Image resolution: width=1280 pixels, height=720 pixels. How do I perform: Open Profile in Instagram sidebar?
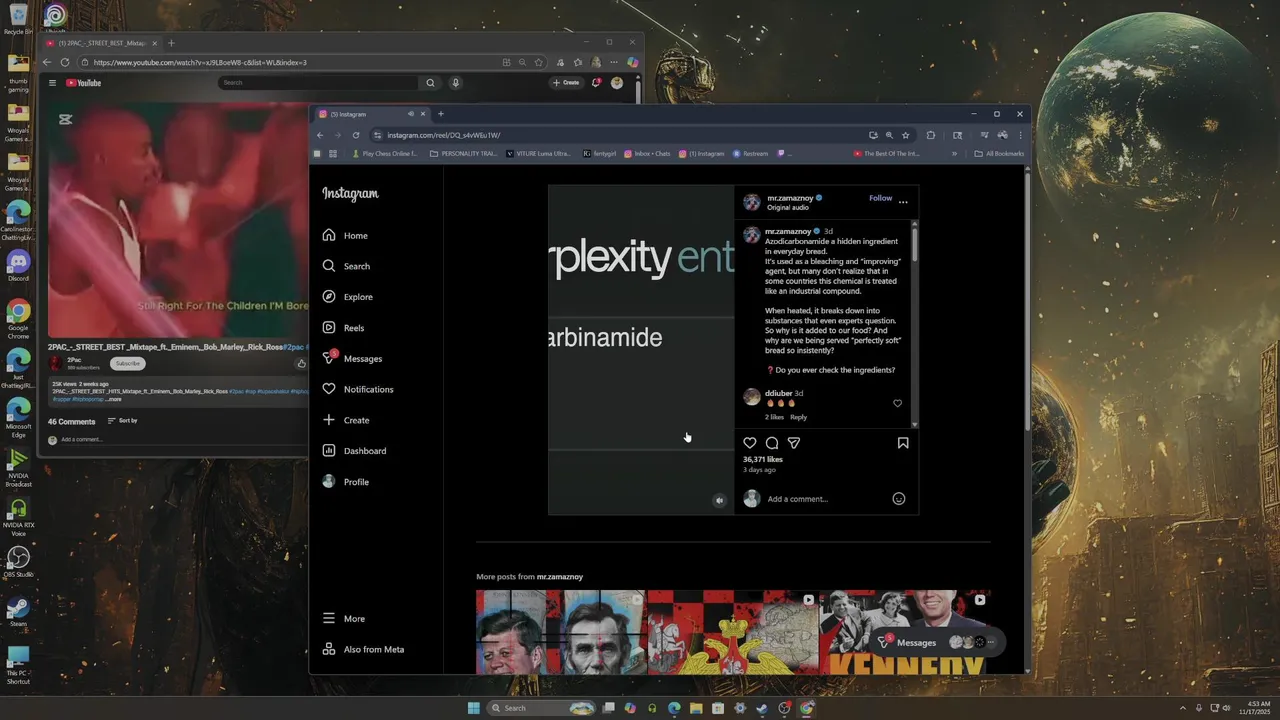click(x=345, y=482)
